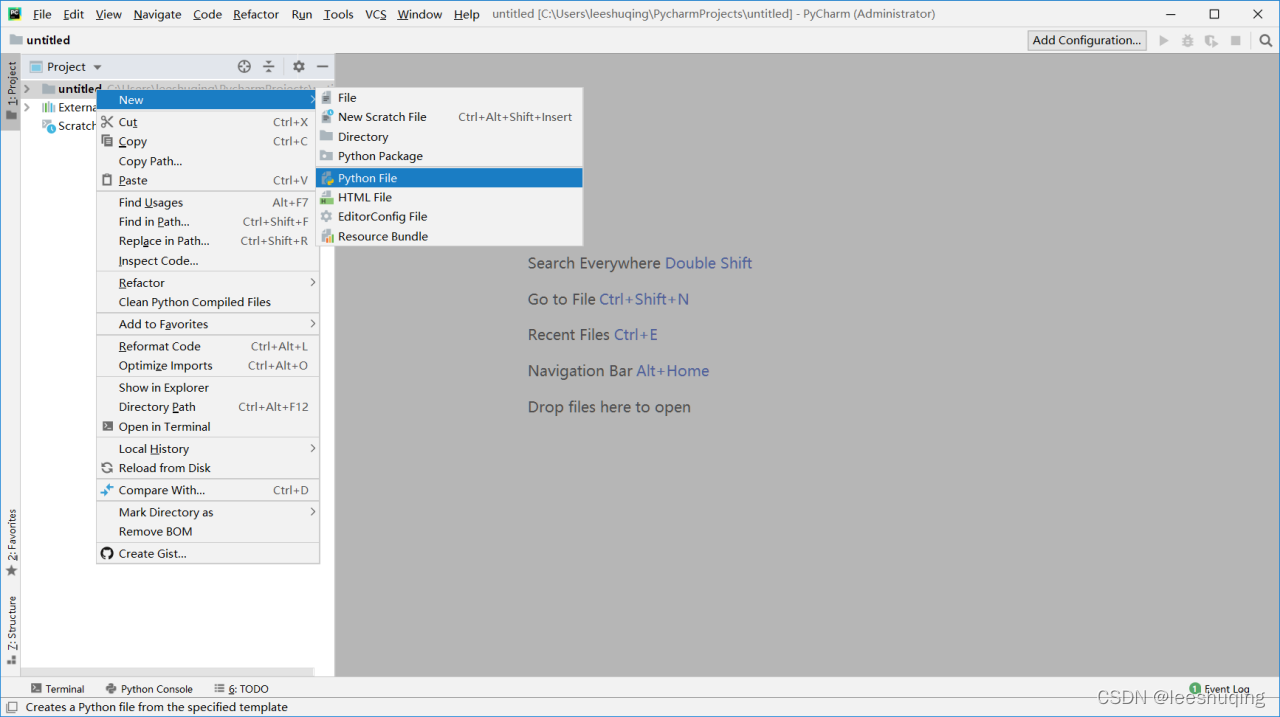Open the Terminal tool window tab

57,688
